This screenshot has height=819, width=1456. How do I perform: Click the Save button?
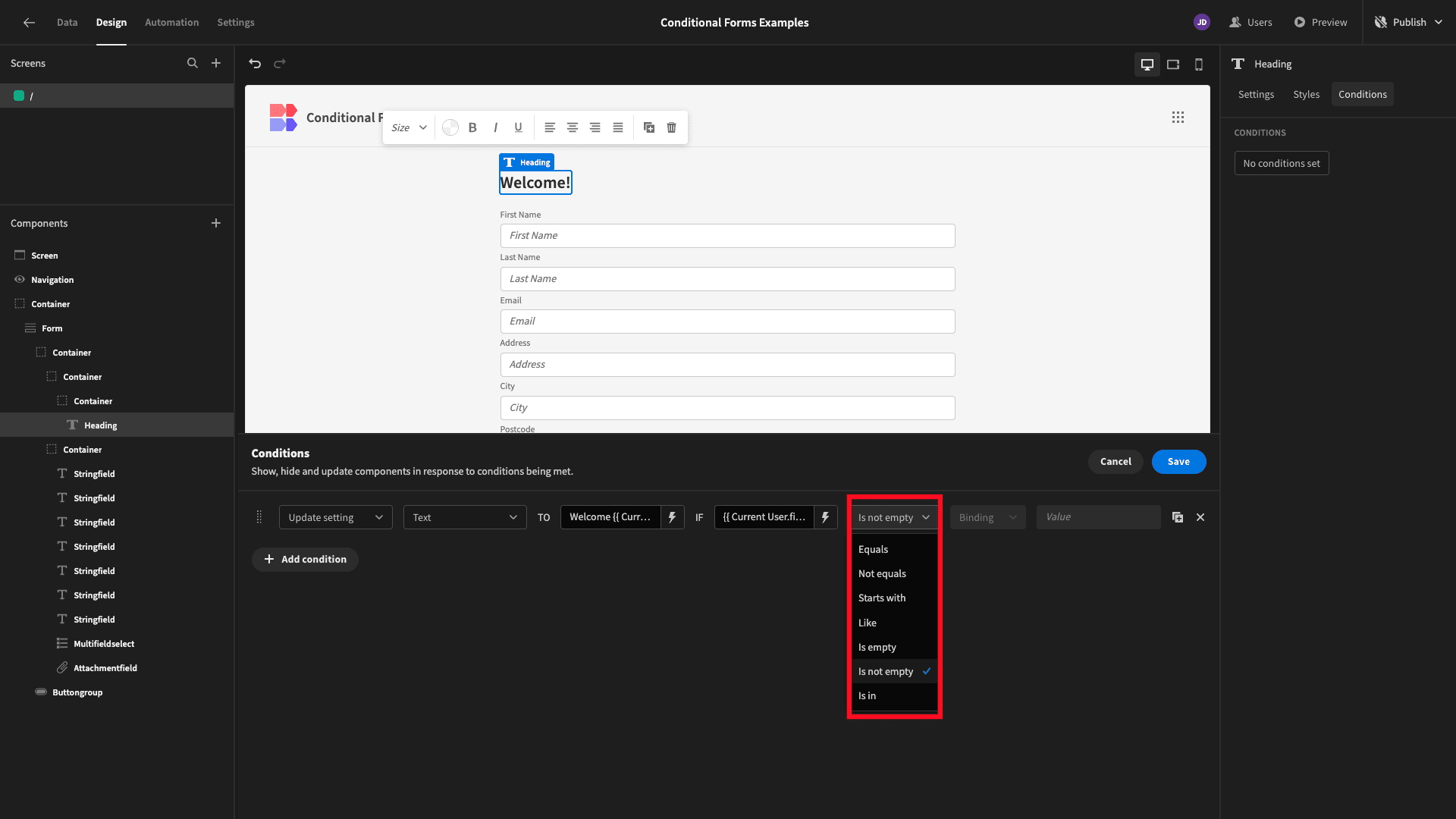click(1178, 461)
